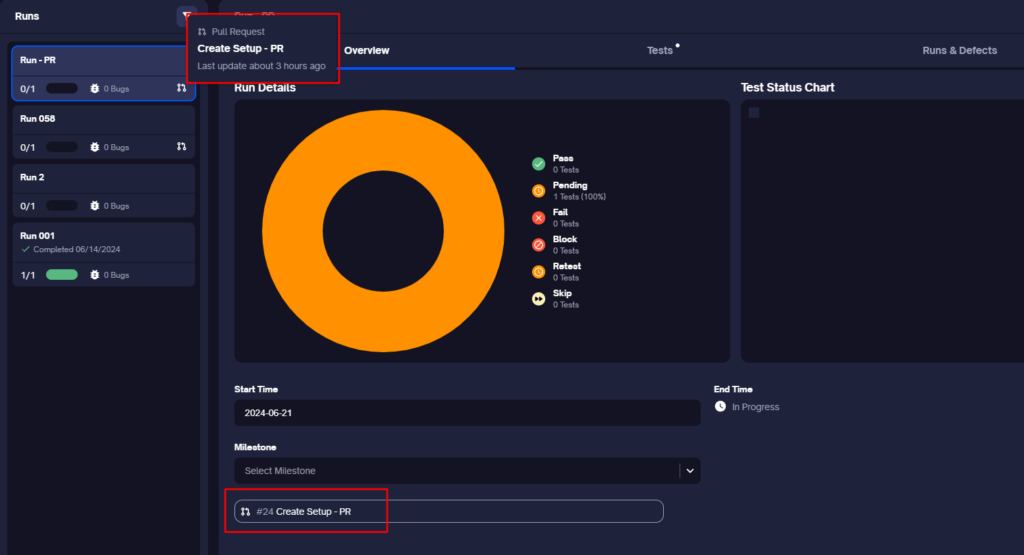Click Pull Request icon in tooltip

pyautogui.click(x=202, y=31)
